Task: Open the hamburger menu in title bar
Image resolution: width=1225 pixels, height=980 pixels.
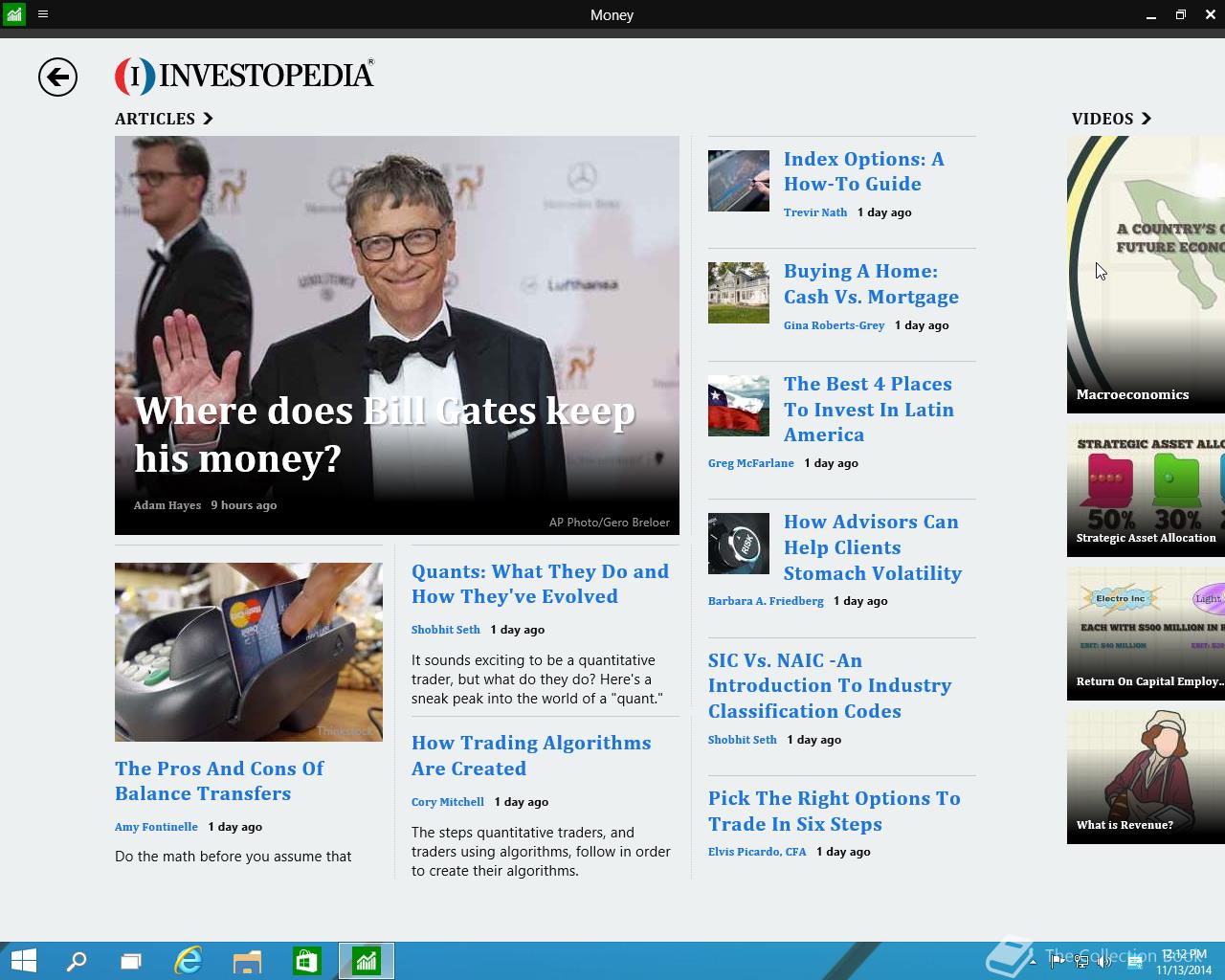Action: click(42, 14)
